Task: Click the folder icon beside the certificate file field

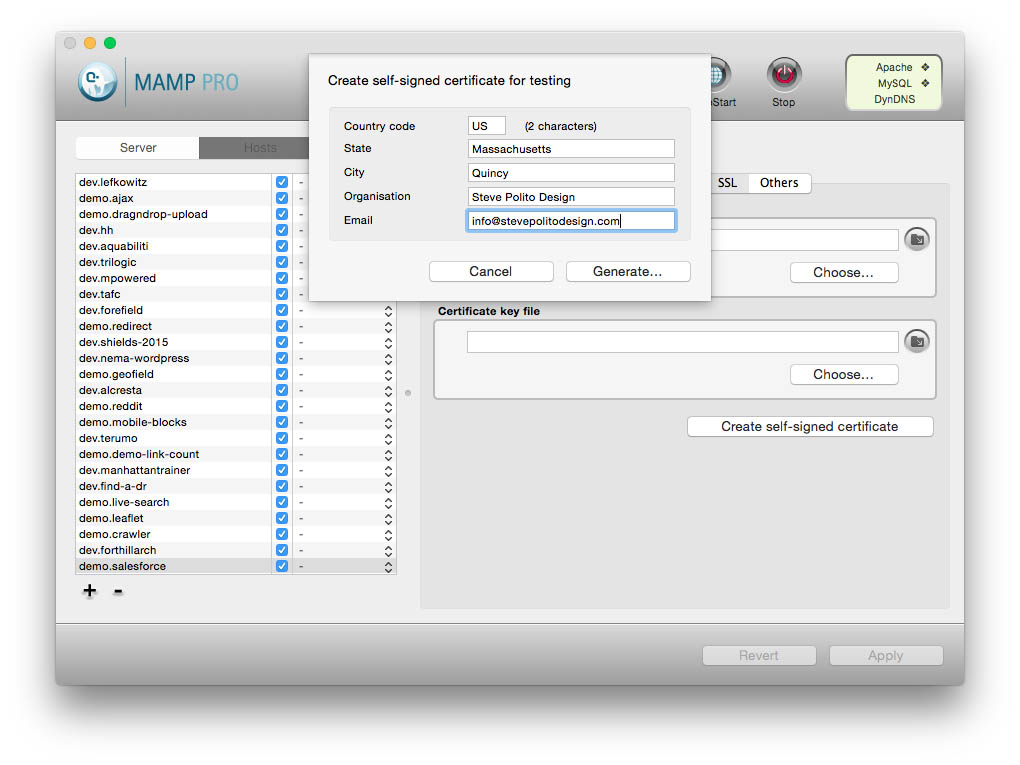Action: [917, 239]
